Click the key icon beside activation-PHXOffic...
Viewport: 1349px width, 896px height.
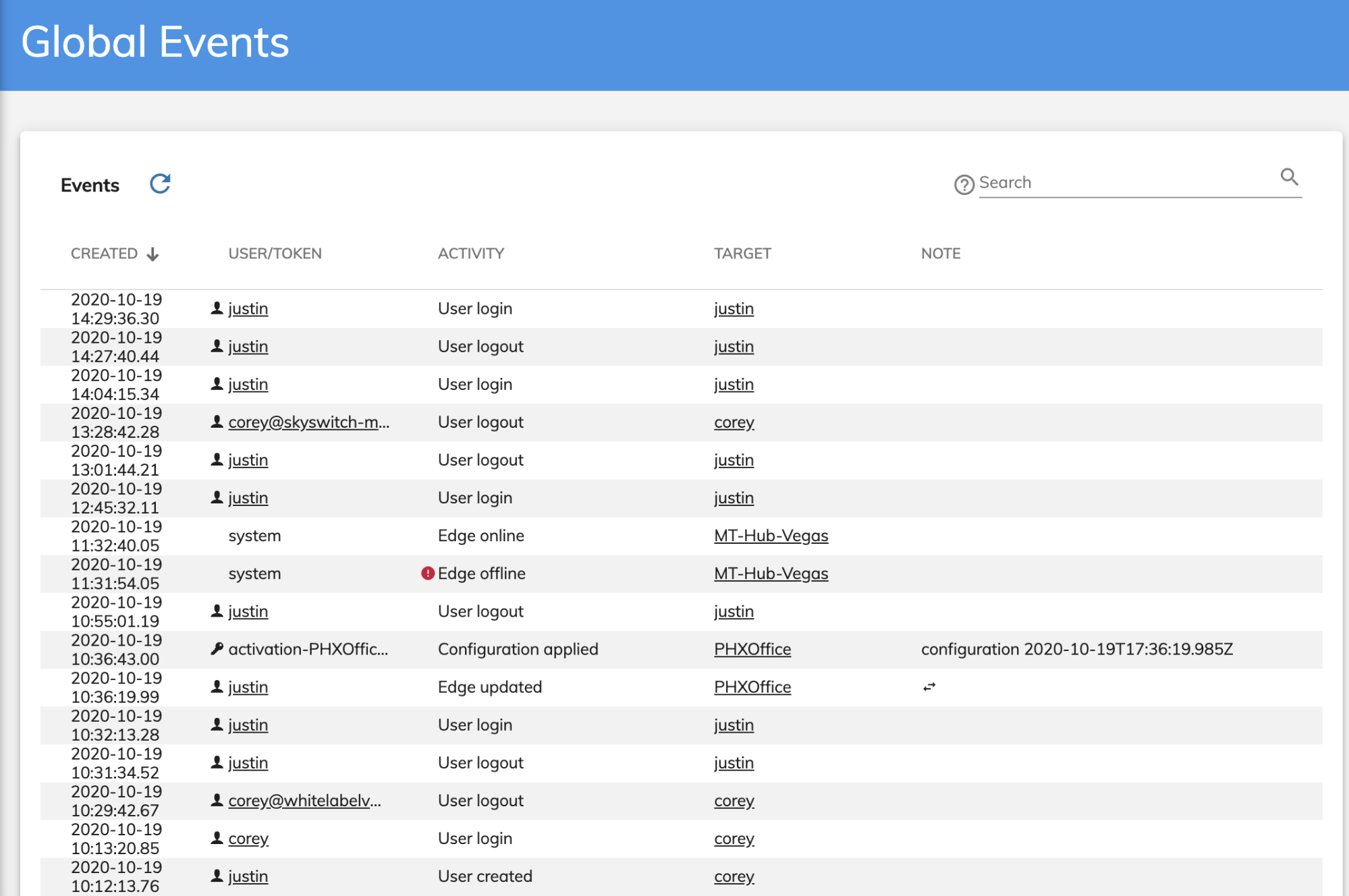pos(217,649)
